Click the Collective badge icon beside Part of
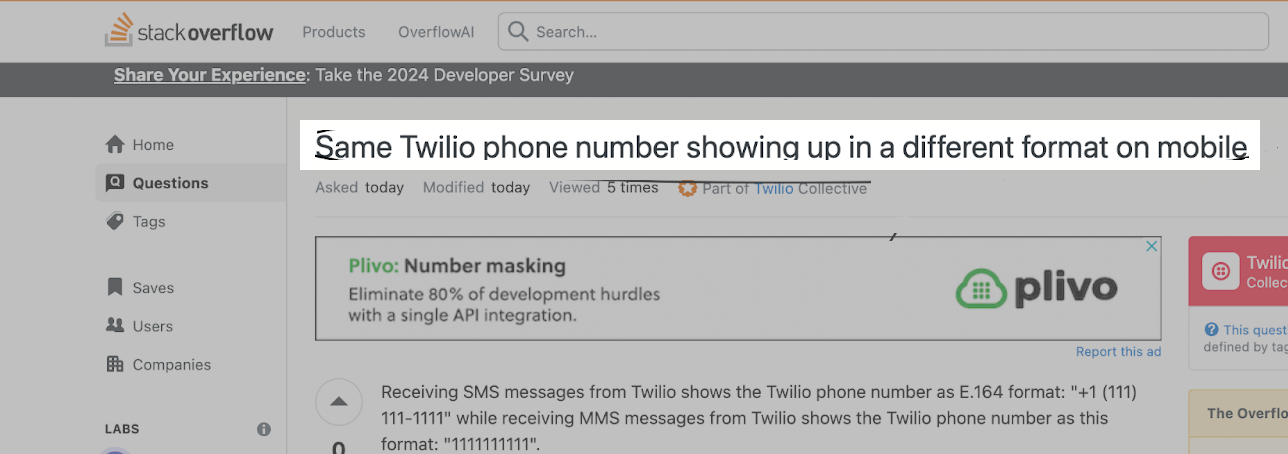The width and height of the screenshot is (1288, 454). [x=687, y=188]
